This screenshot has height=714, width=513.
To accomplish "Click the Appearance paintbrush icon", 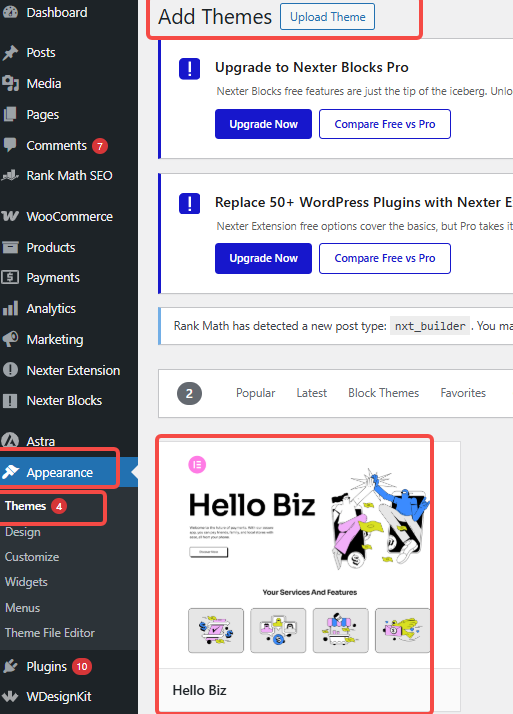I will [x=10, y=472].
